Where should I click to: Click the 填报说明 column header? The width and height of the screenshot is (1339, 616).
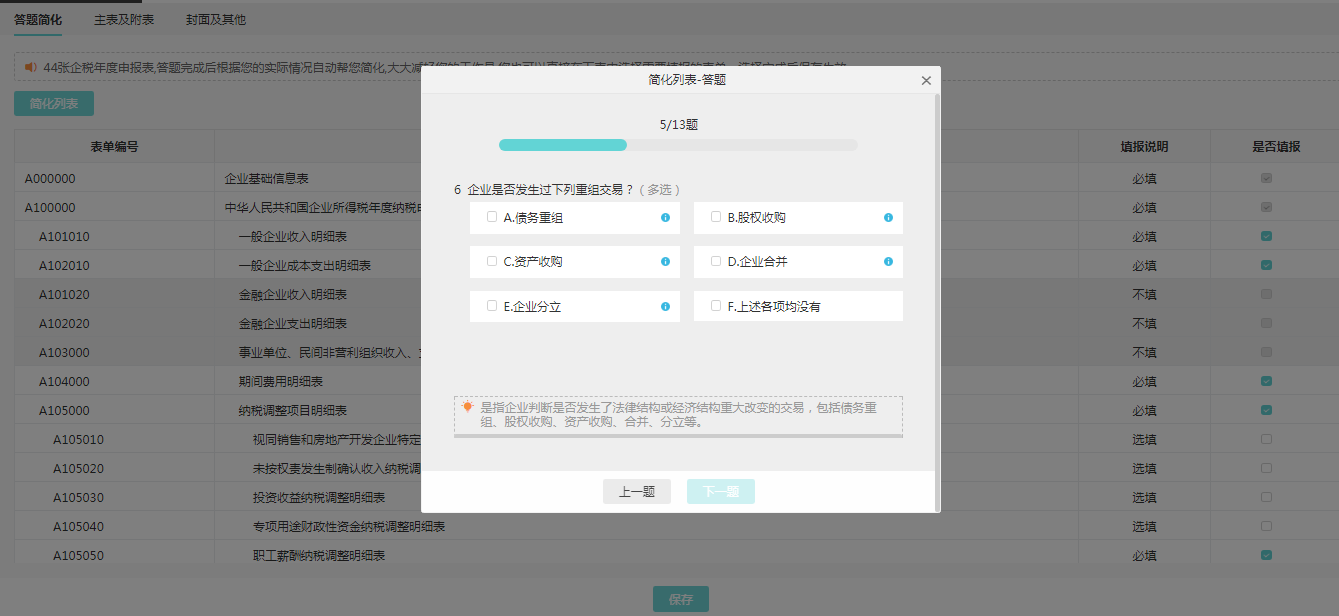[1144, 147]
